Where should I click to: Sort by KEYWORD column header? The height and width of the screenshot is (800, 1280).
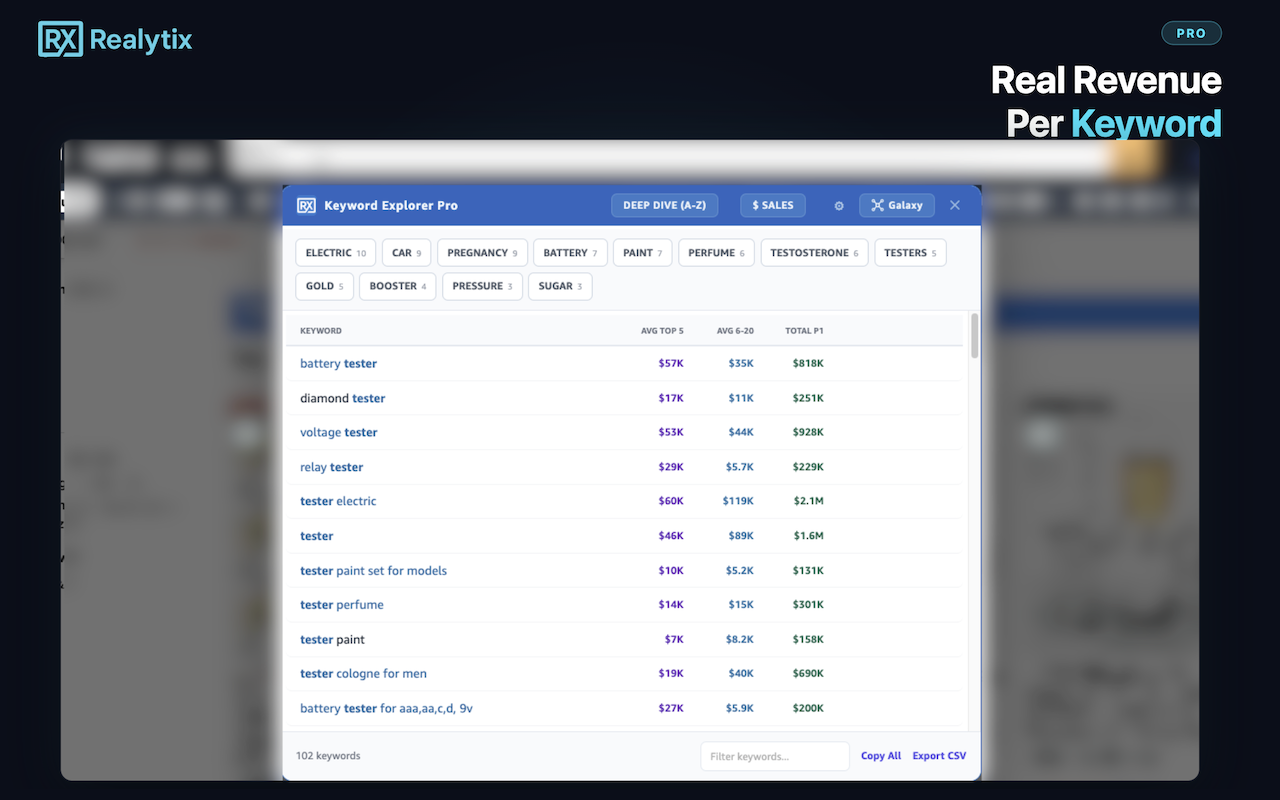tap(321, 331)
